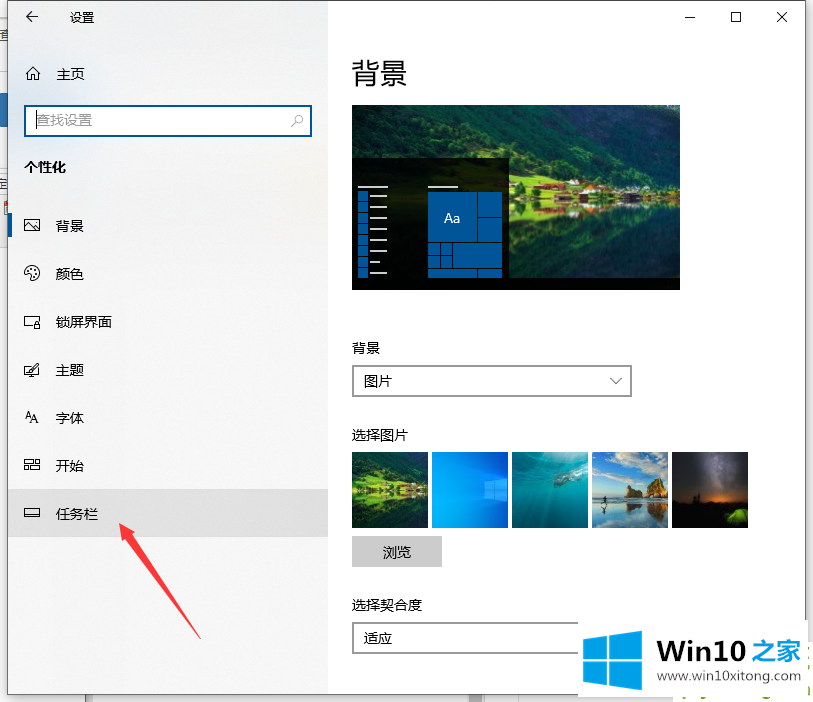Pick the underwater swimmer wallpaper thumbnail
This screenshot has height=702, width=813.
(x=550, y=490)
